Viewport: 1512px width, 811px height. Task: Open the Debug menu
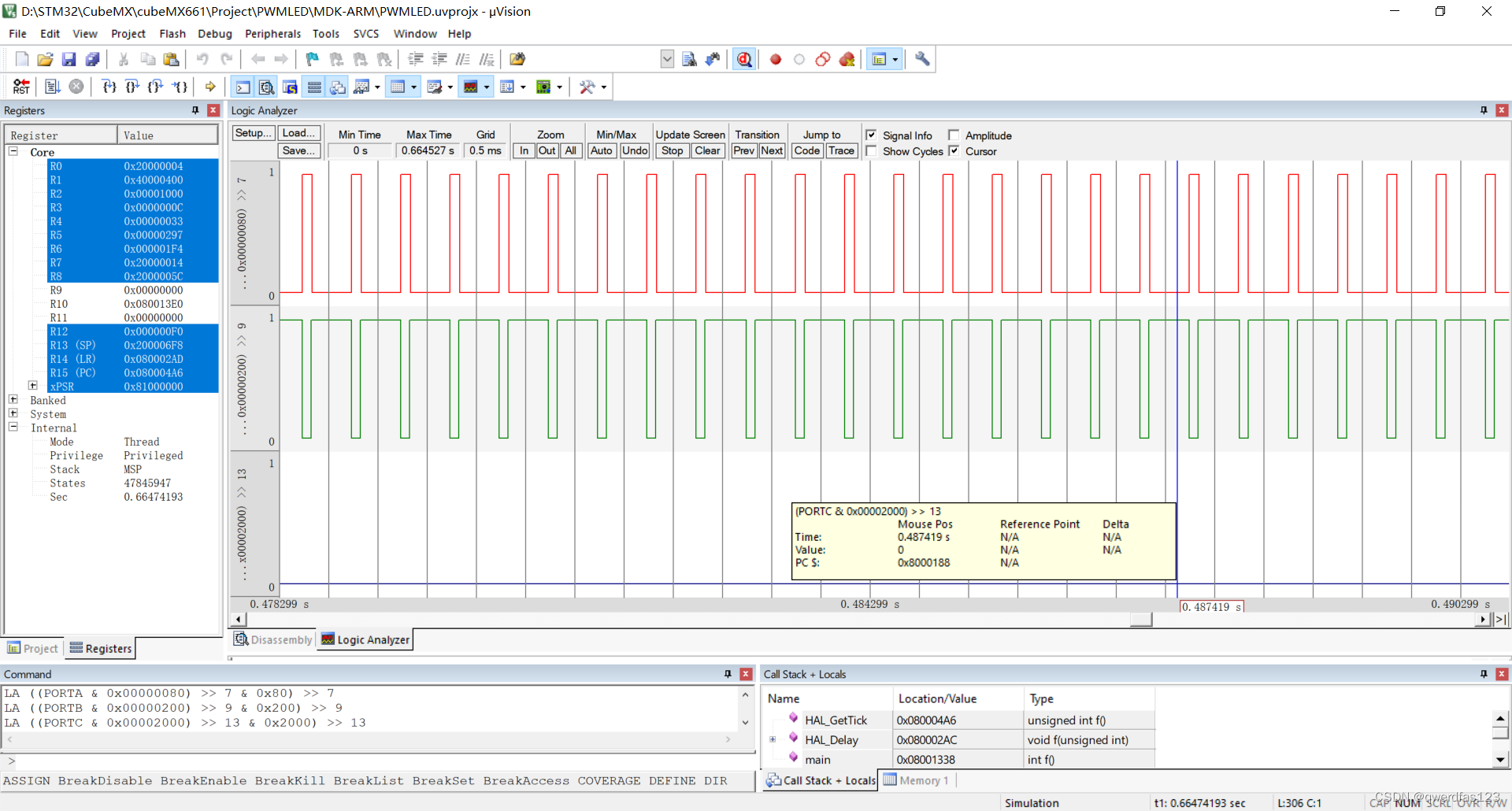[x=215, y=34]
